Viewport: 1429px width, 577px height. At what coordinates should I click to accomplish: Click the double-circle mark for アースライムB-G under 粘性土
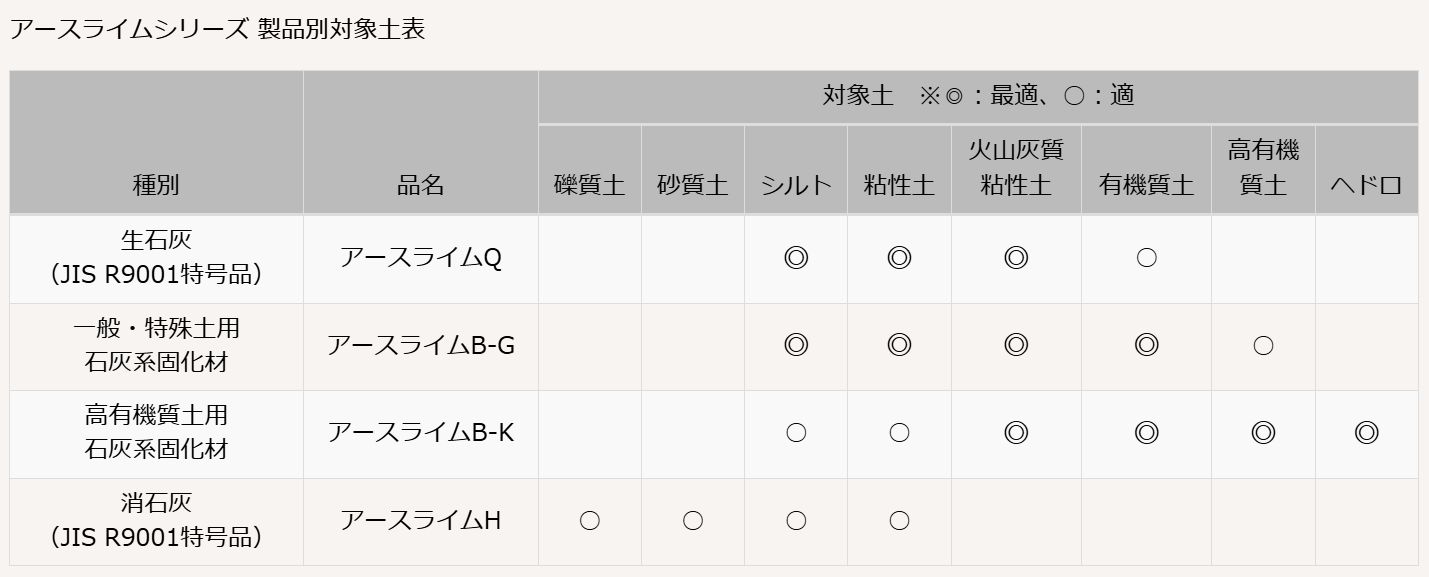[x=899, y=346]
